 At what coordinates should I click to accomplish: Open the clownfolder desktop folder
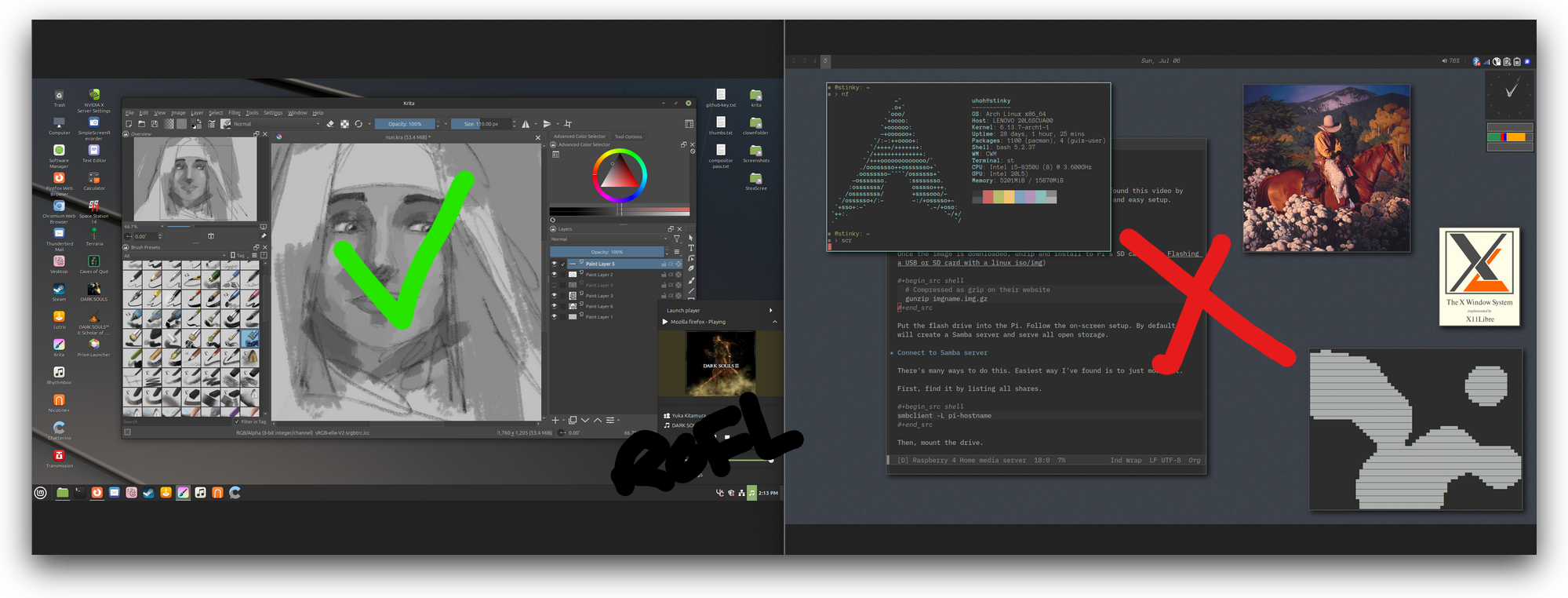click(x=756, y=125)
